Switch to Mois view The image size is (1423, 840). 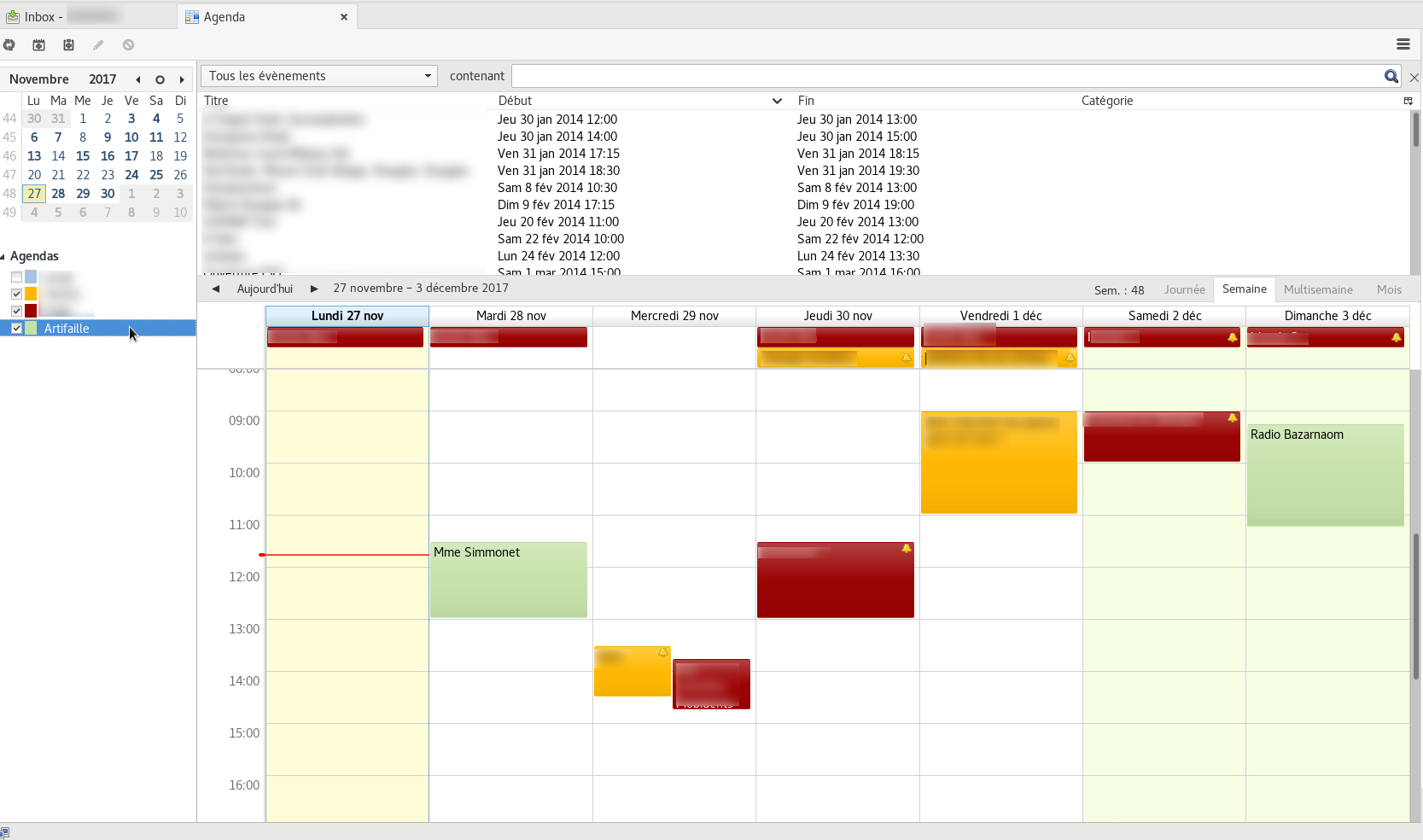1389,289
